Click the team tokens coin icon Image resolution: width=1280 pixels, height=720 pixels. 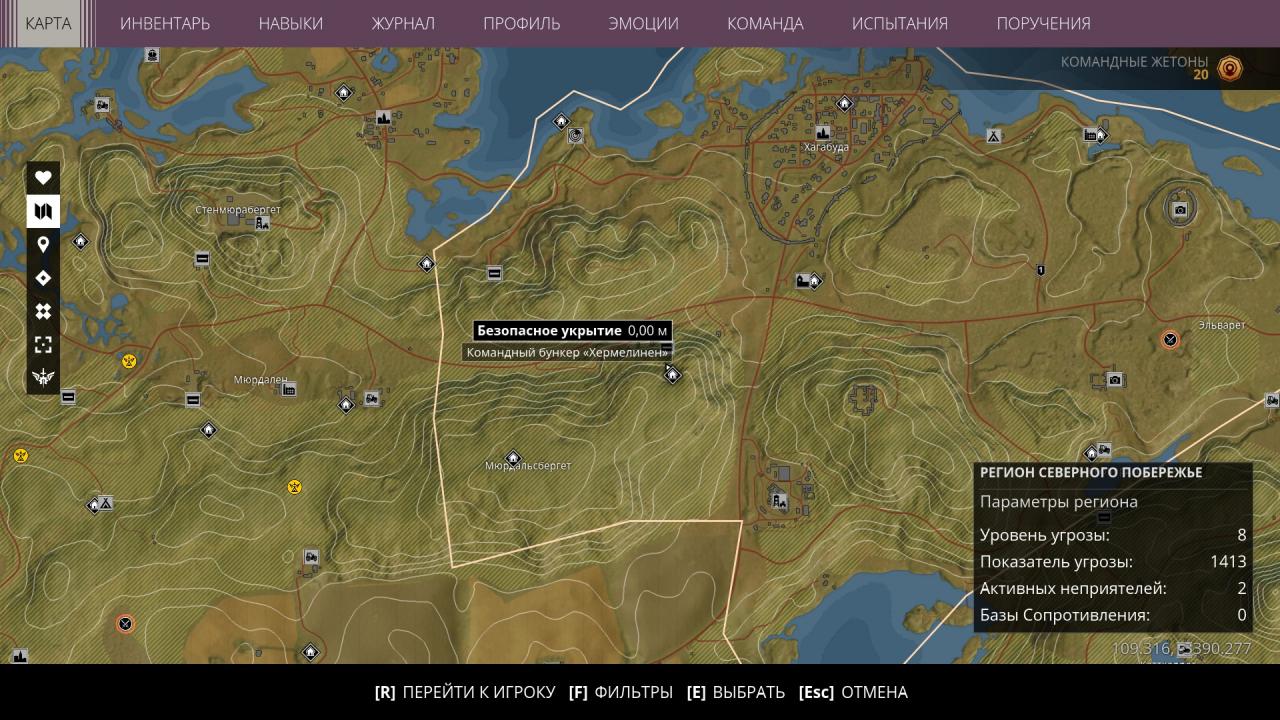1230,68
